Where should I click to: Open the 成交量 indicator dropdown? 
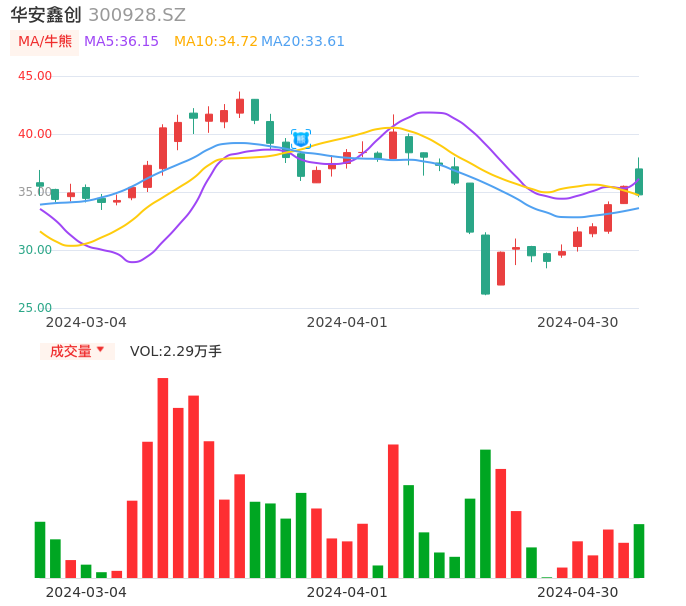click(77, 351)
